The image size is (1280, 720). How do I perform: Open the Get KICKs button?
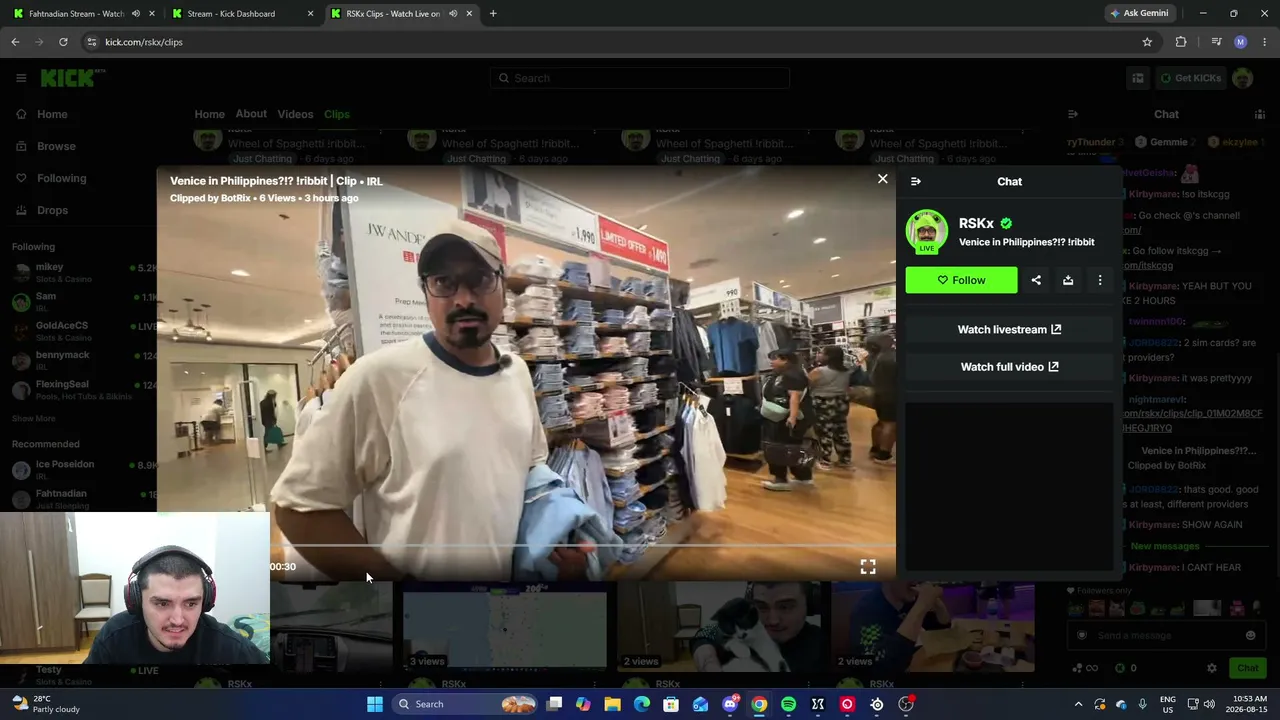click(1189, 78)
